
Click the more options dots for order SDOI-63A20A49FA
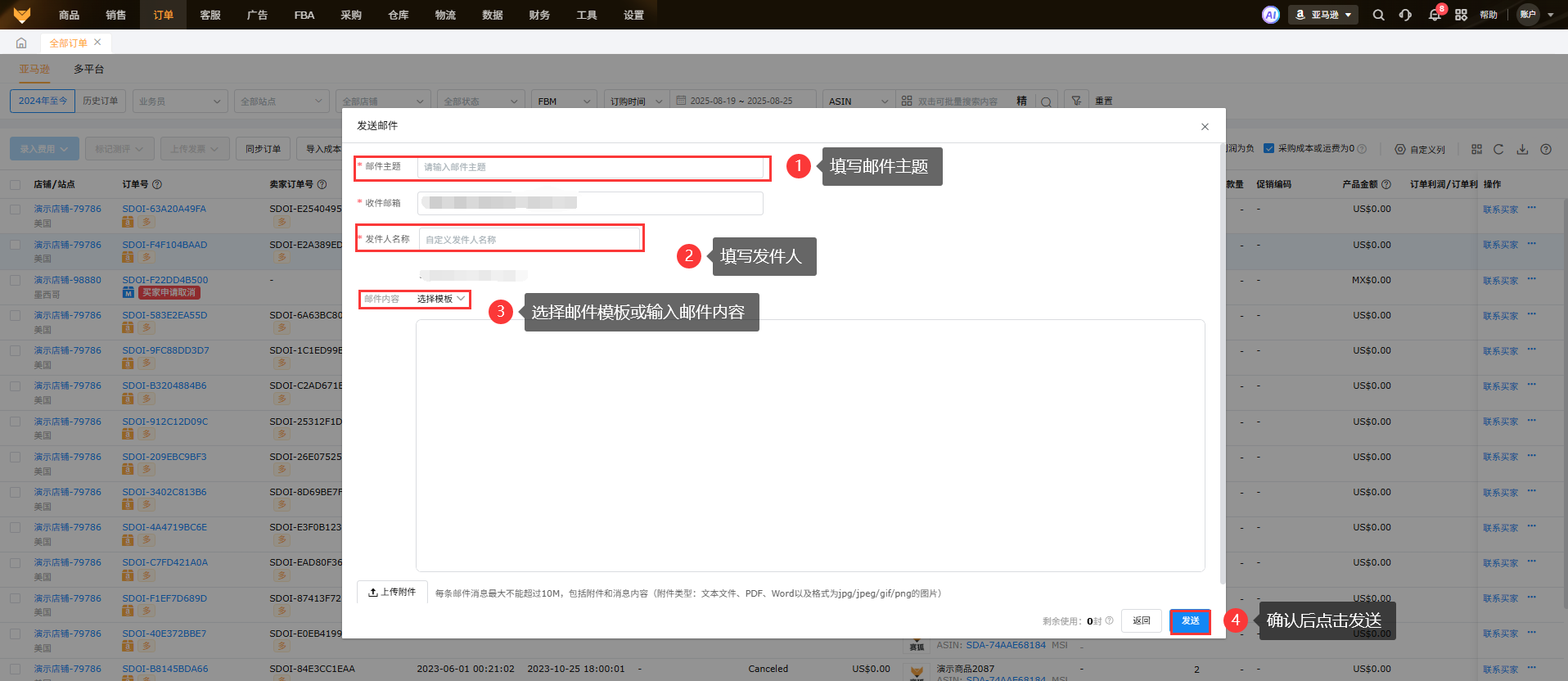click(1531, 207)
